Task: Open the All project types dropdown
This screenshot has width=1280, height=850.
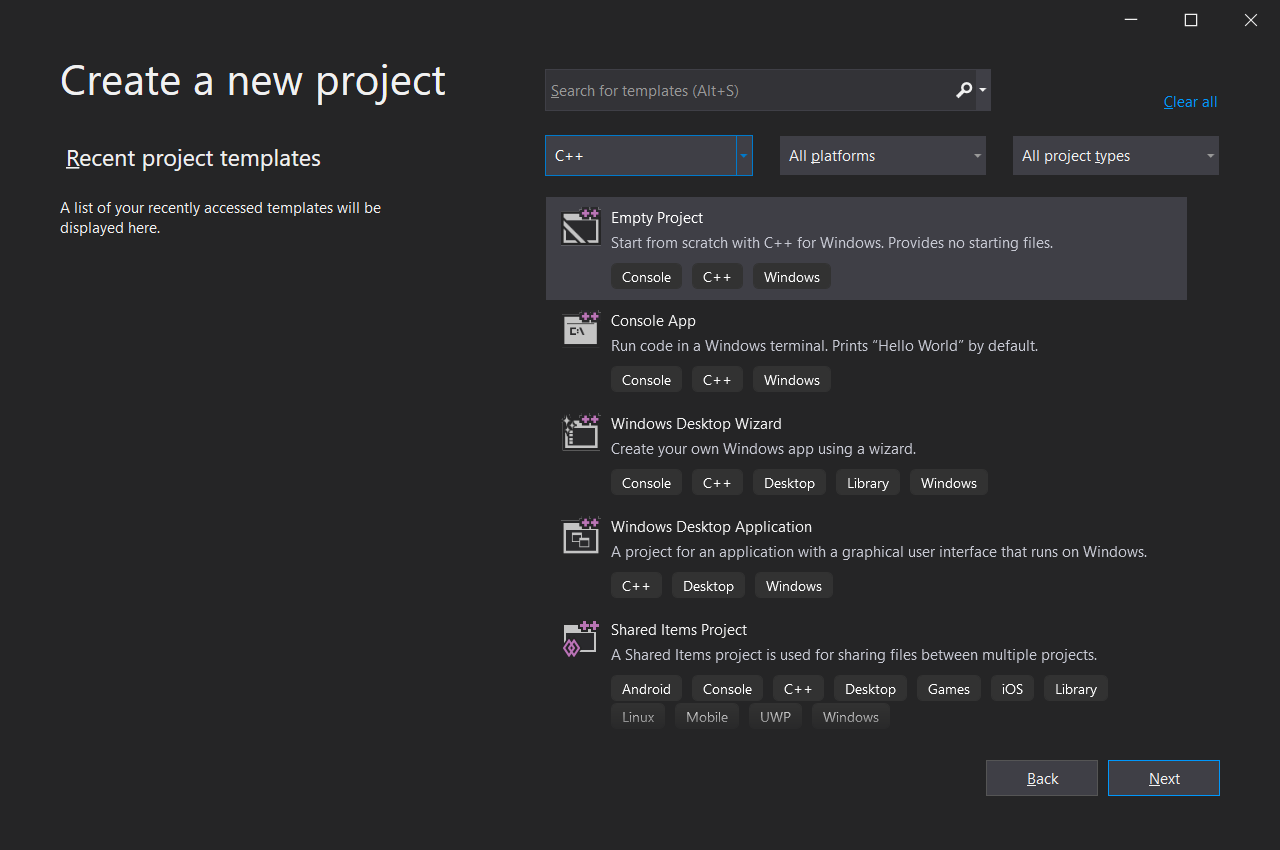Action: click(x=1115, y=156)
